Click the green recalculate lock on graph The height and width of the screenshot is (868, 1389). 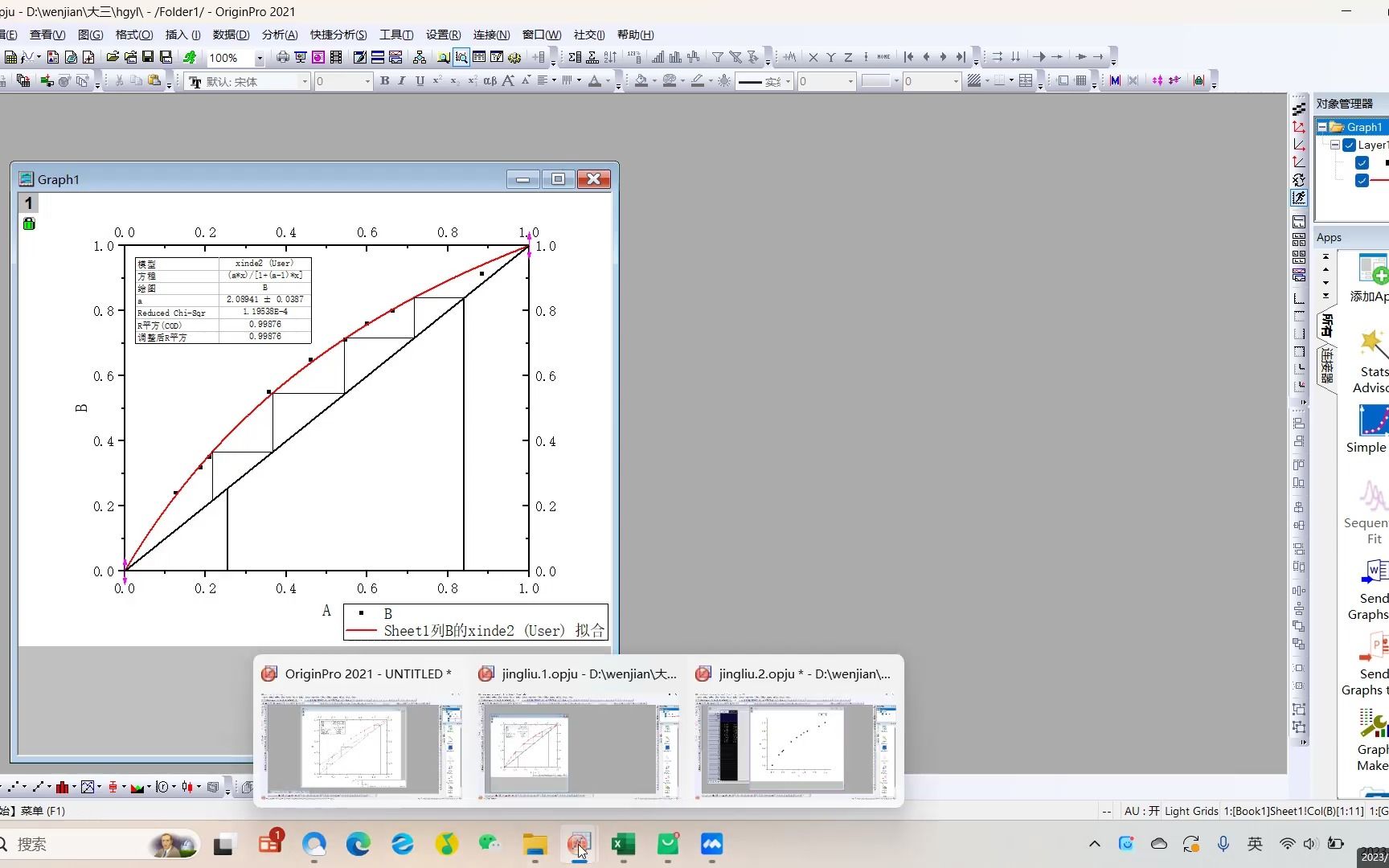click(x=29, y=224)
